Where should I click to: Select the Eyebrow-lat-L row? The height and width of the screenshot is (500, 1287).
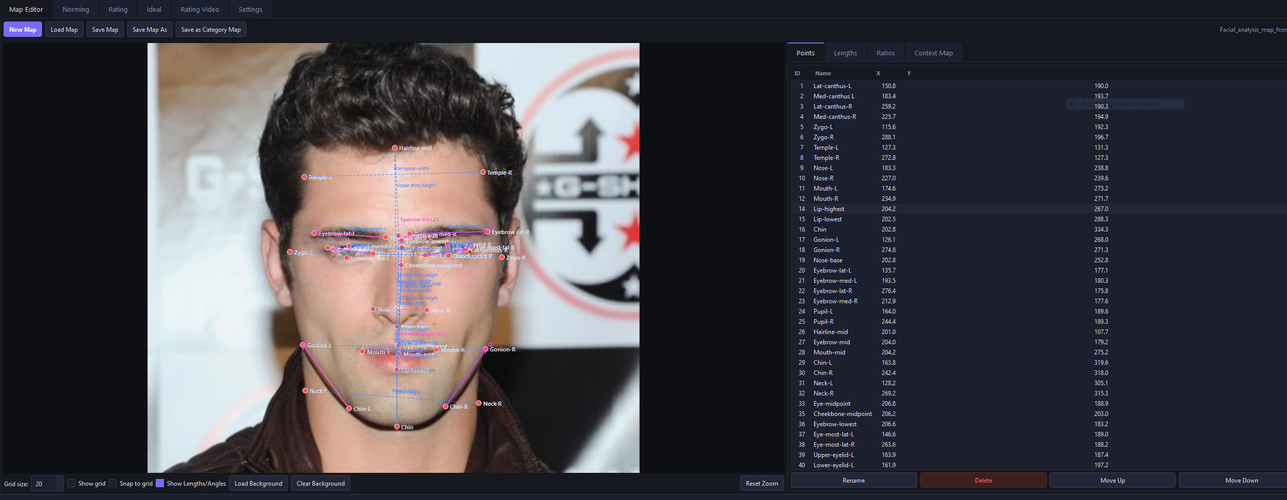[1038, 270]
